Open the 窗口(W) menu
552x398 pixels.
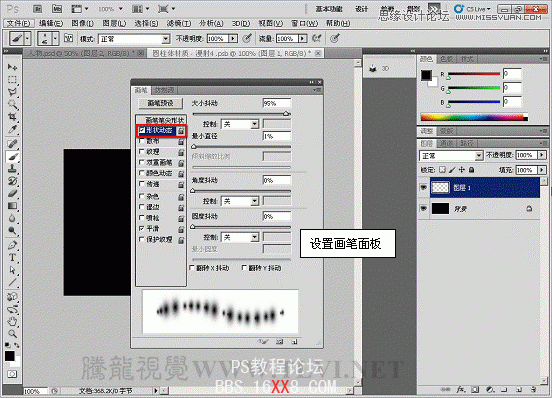[305, 23]
